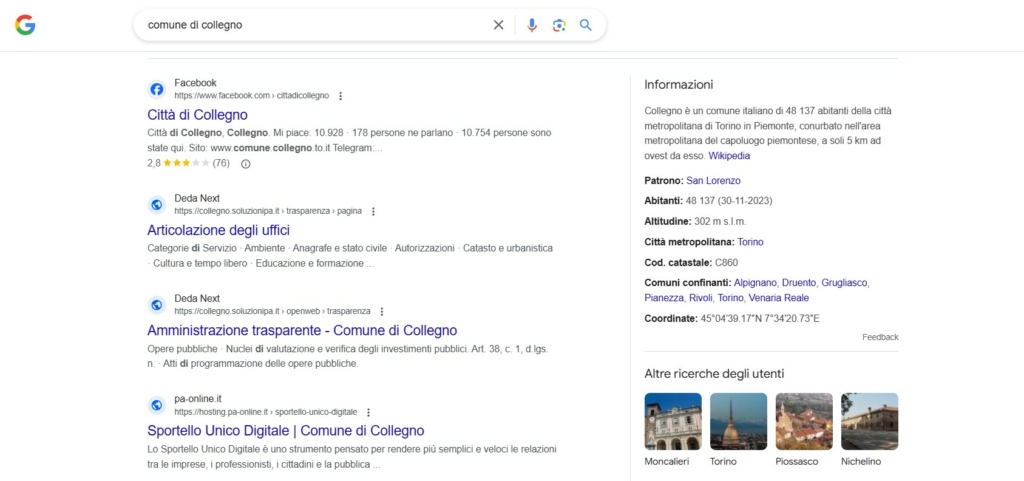Click the globe favicon of Articolazione degli uffici result

pyautogui.click(x=157, y=205)
